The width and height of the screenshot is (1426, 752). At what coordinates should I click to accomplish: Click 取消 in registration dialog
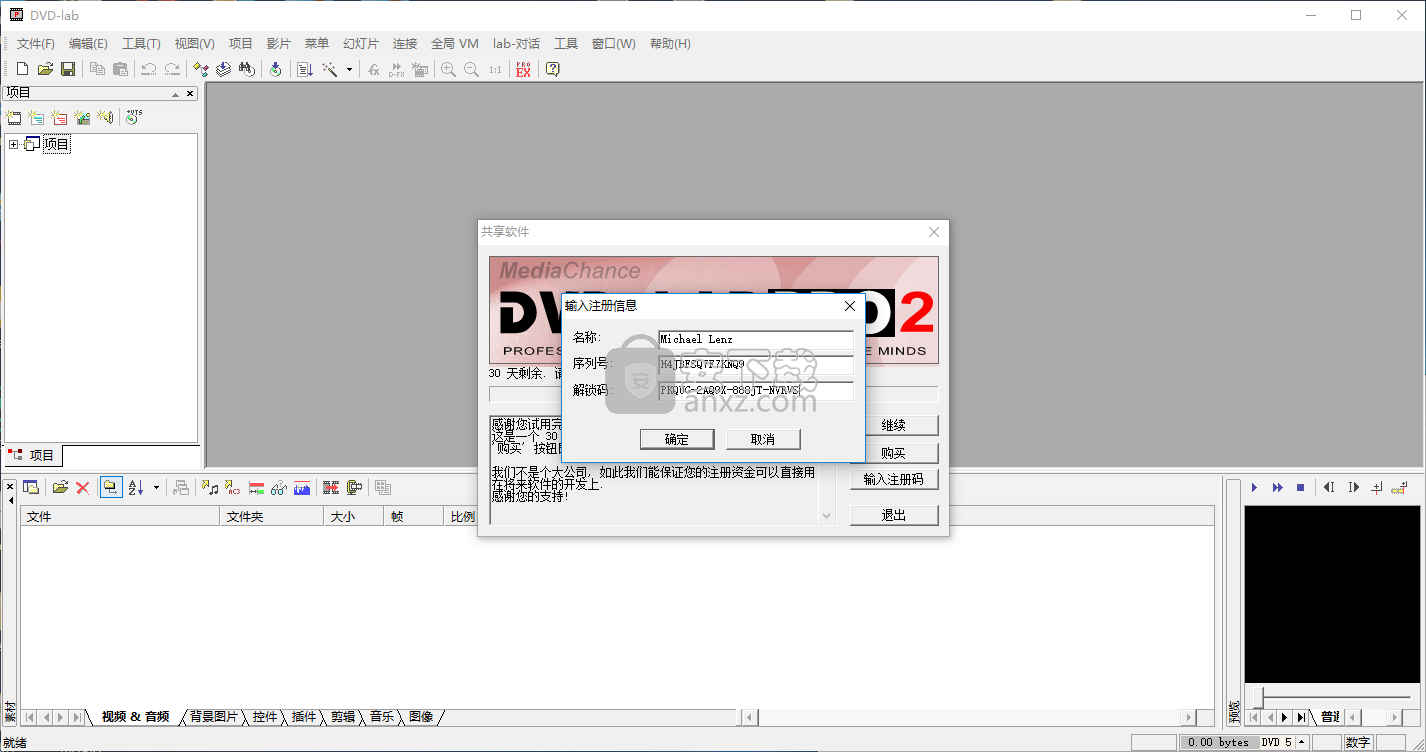coord(763,439)
